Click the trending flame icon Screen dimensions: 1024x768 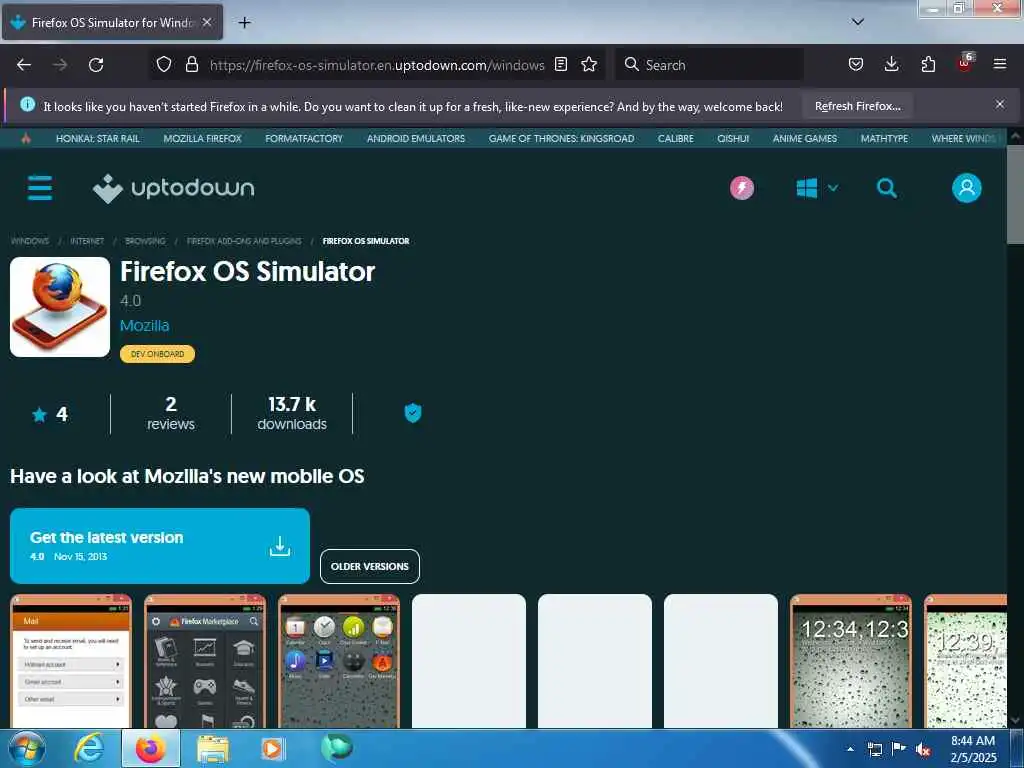[25, 138]
